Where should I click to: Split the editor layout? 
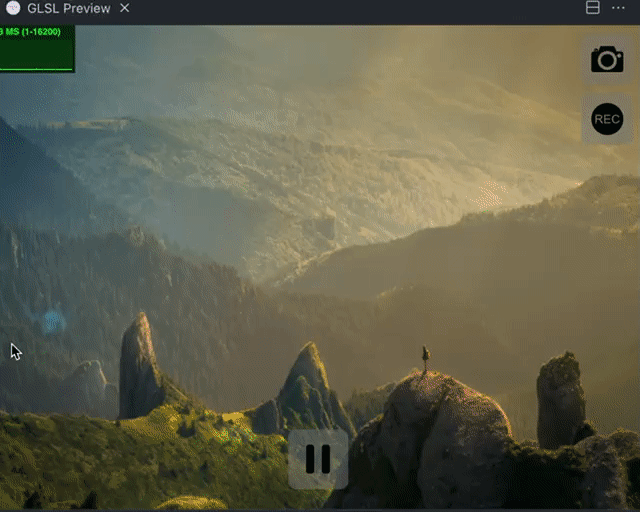593,8
